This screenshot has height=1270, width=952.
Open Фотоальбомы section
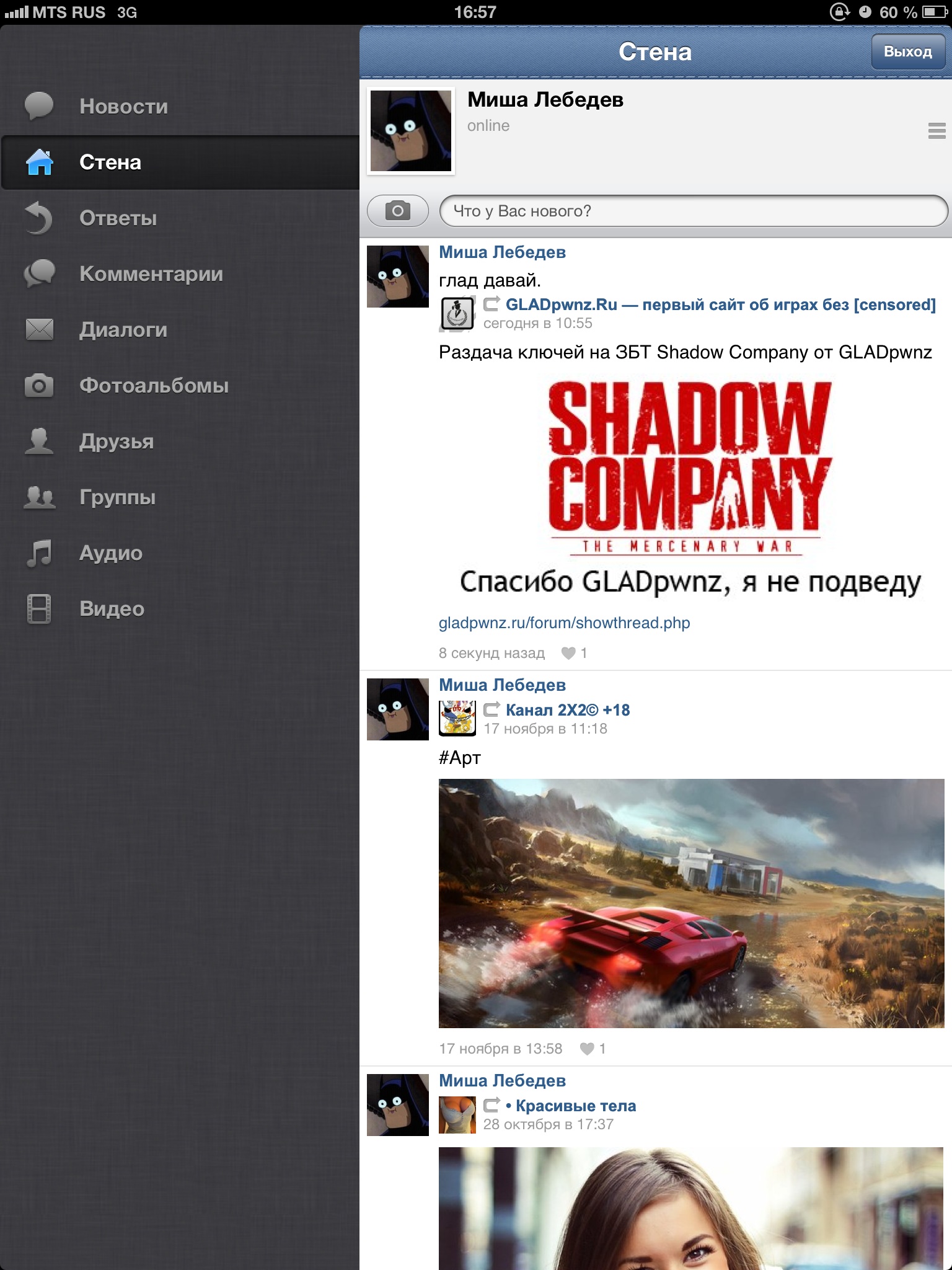[154, 385]
